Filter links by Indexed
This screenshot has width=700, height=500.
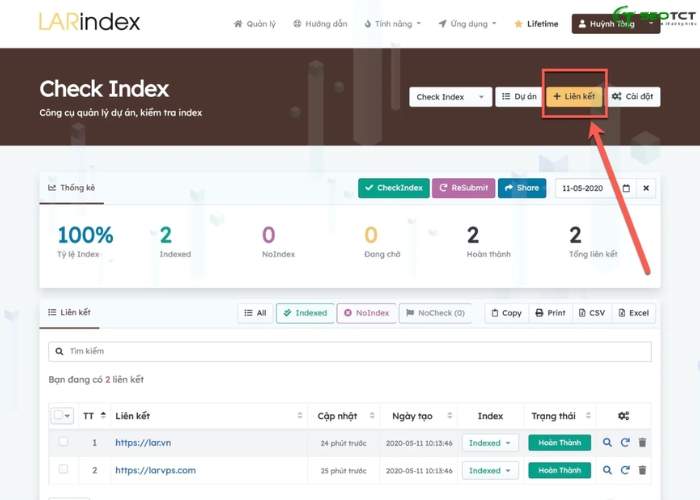[305, 313]
